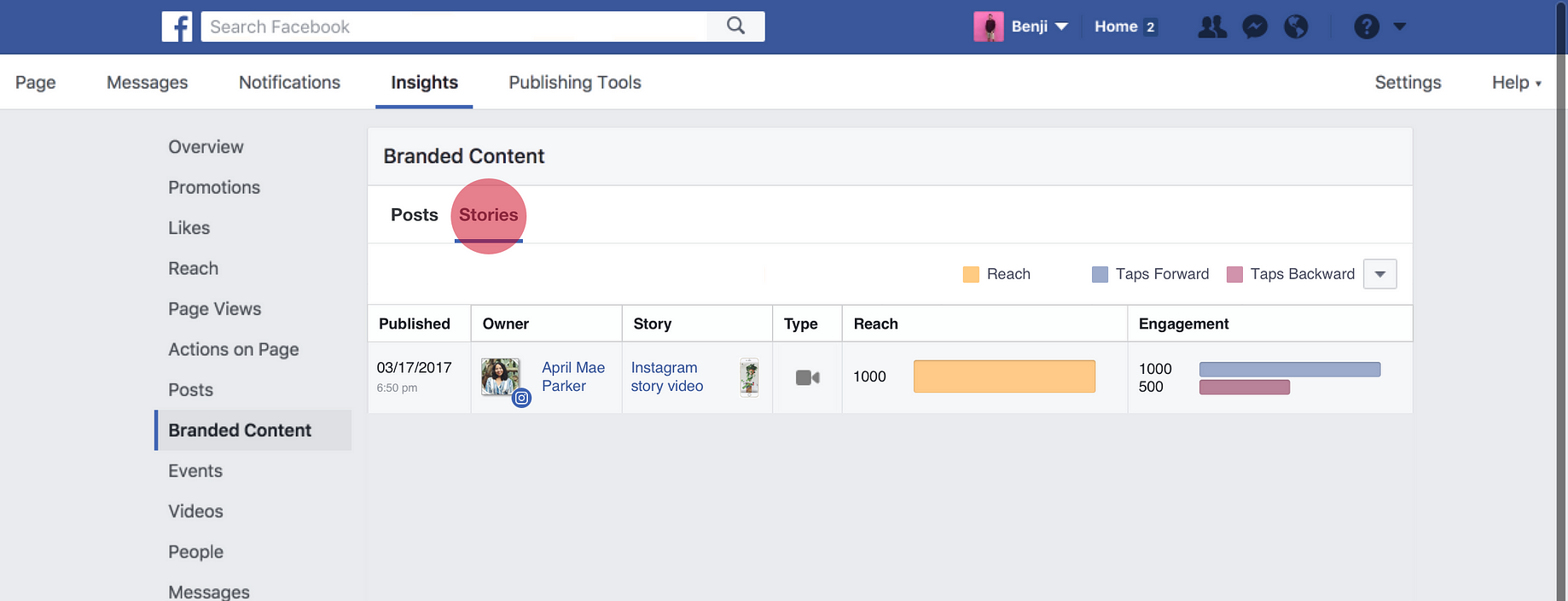Open the Notifications tab
This screenshot has height=601, width=1568.
(x=289, y=83)
